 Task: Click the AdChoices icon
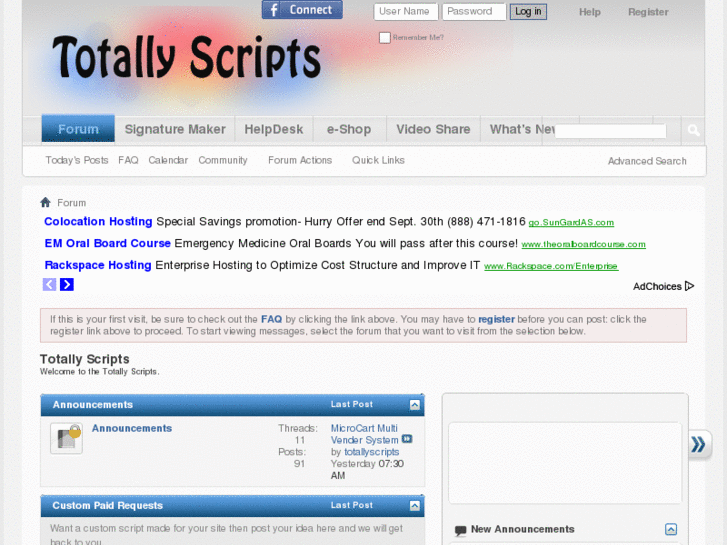(689, 286)
